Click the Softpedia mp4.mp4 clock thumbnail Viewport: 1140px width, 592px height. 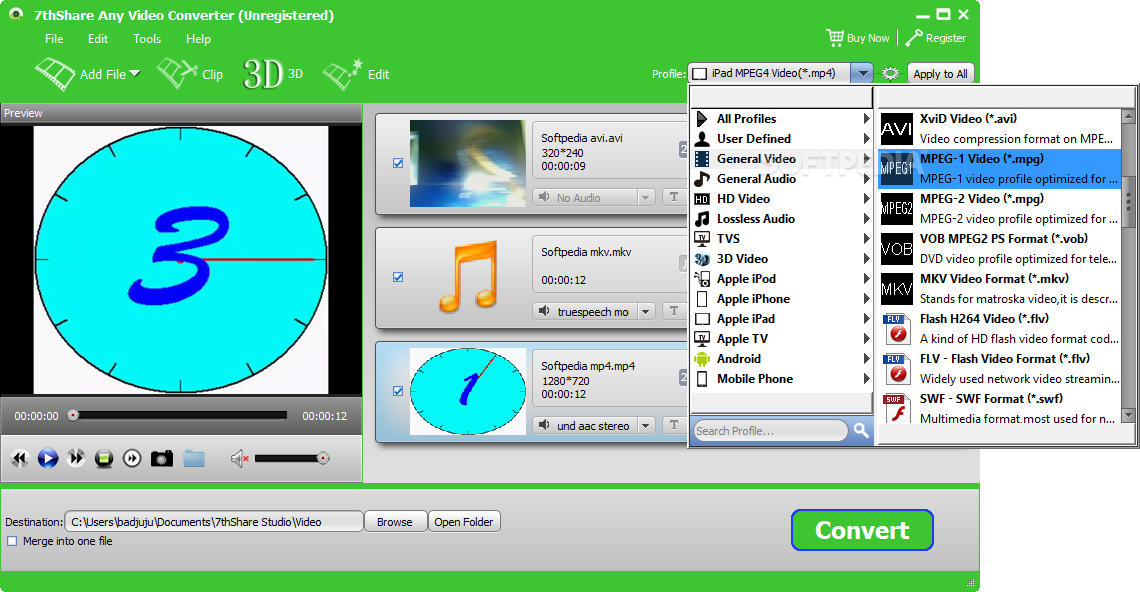click(x=467, y=391)
